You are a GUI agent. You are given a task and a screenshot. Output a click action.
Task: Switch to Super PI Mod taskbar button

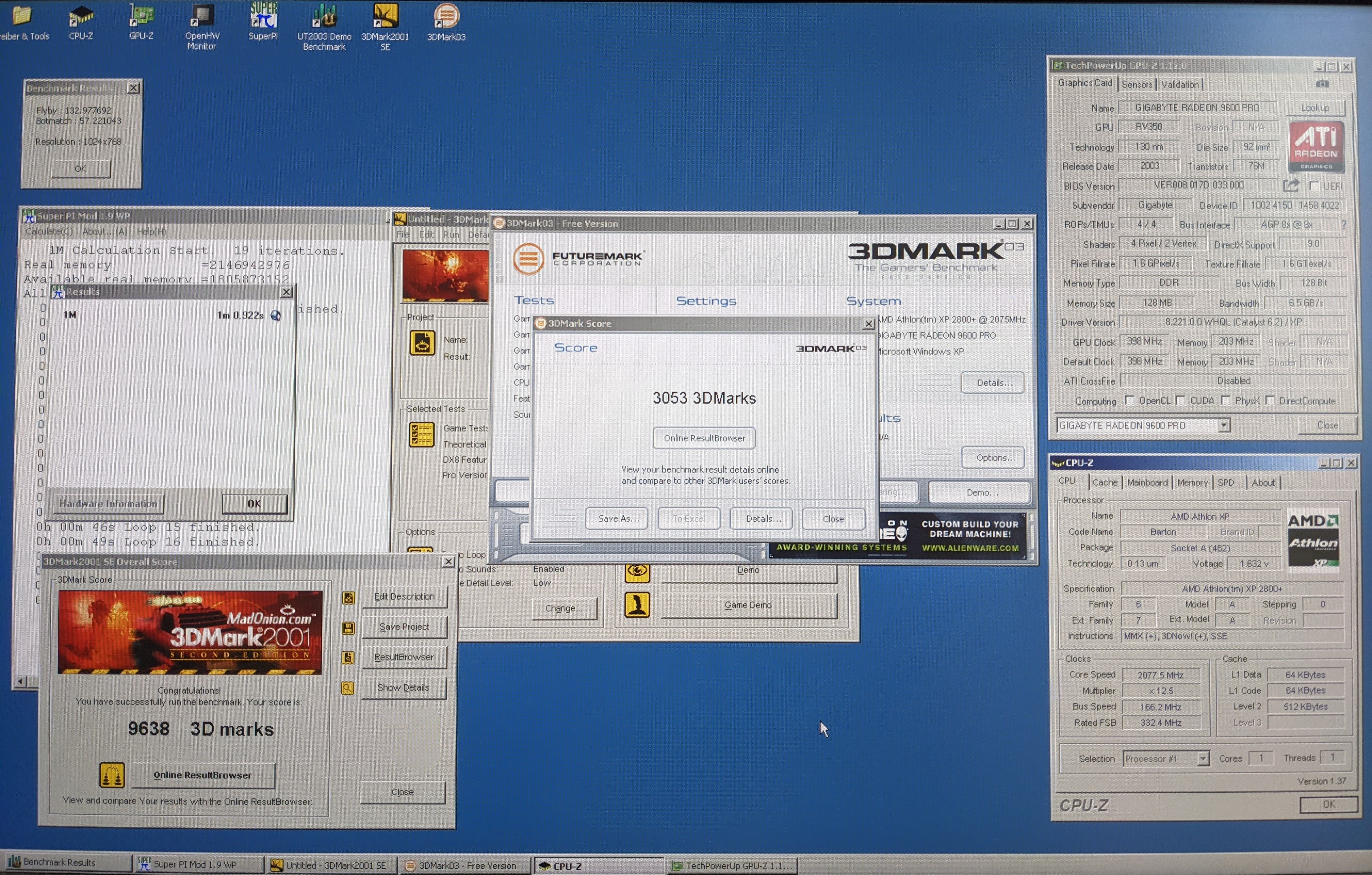coord(199,865)
